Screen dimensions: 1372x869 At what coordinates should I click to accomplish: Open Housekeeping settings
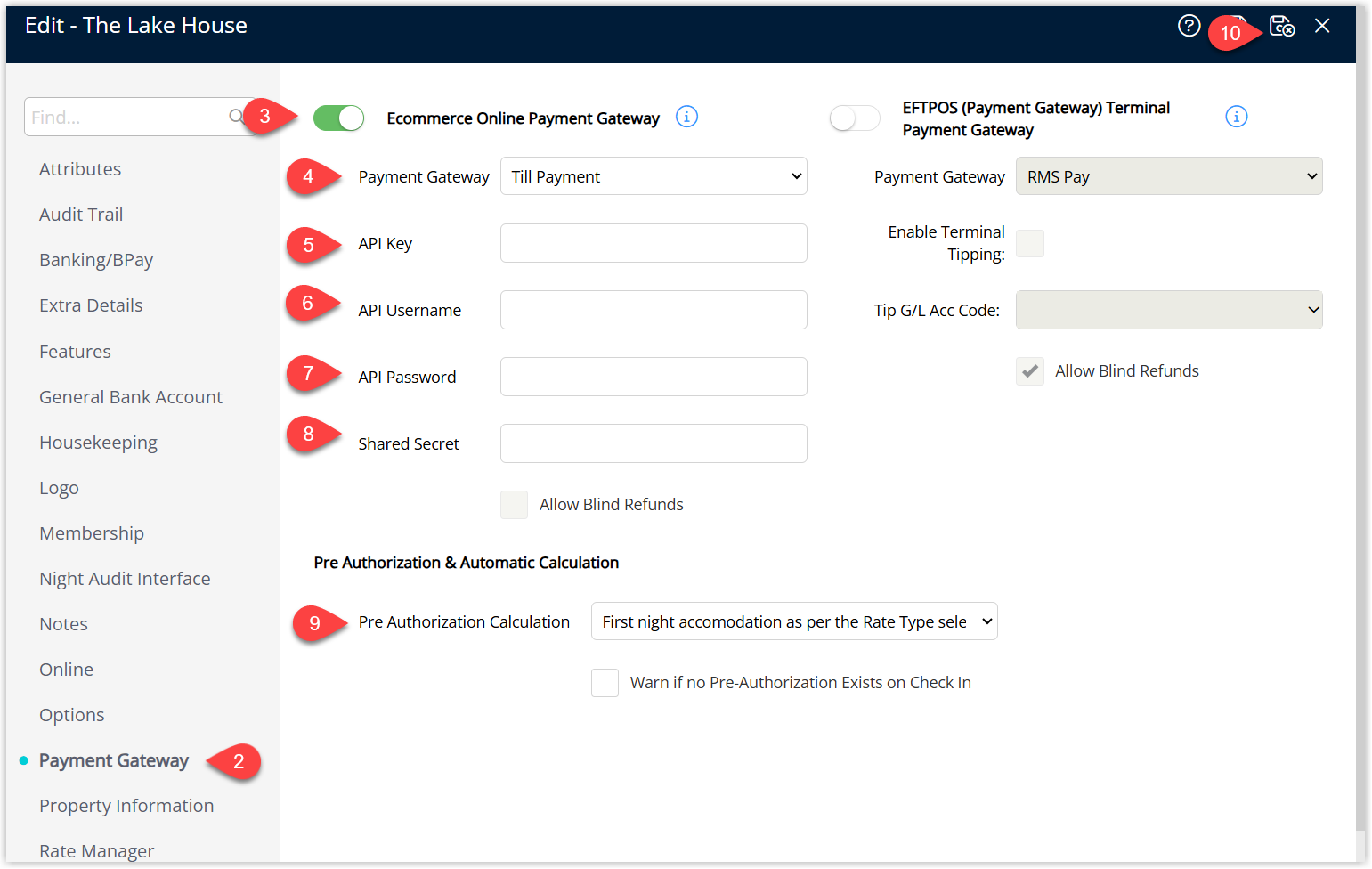(x=98, y=443)
